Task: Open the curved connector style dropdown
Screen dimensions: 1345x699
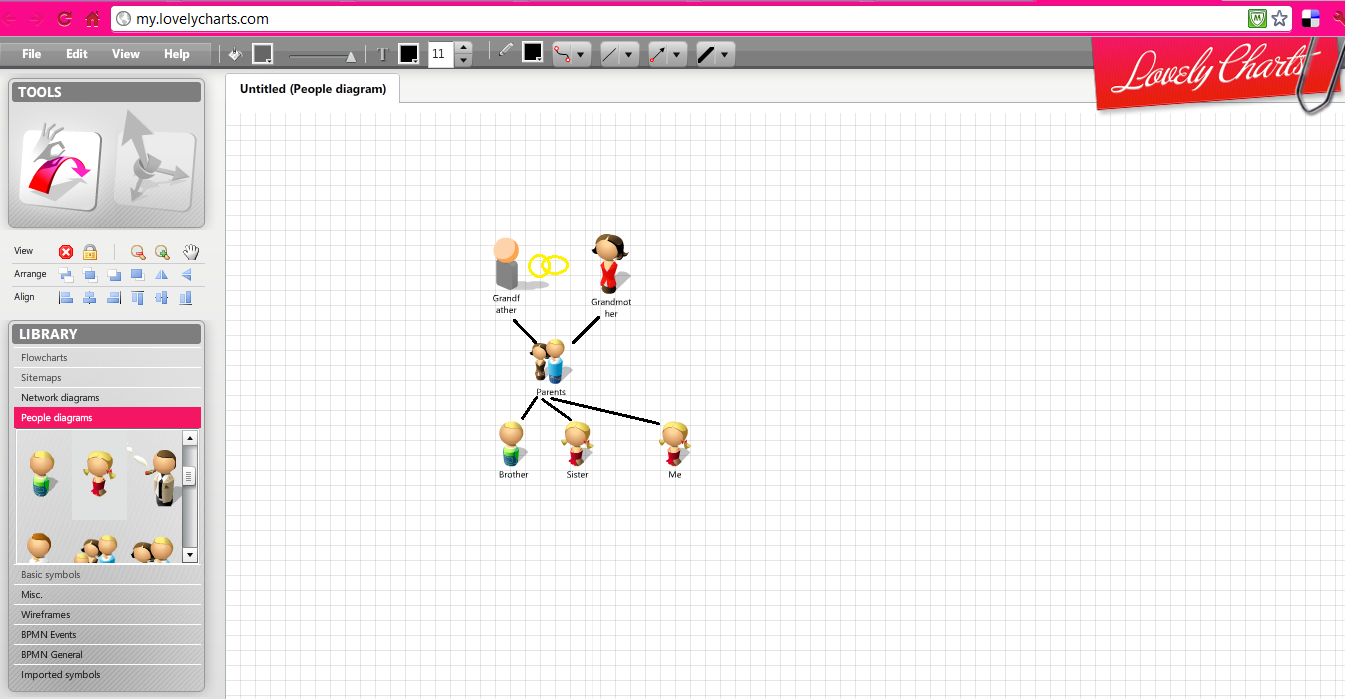Action: pos(581,54)
